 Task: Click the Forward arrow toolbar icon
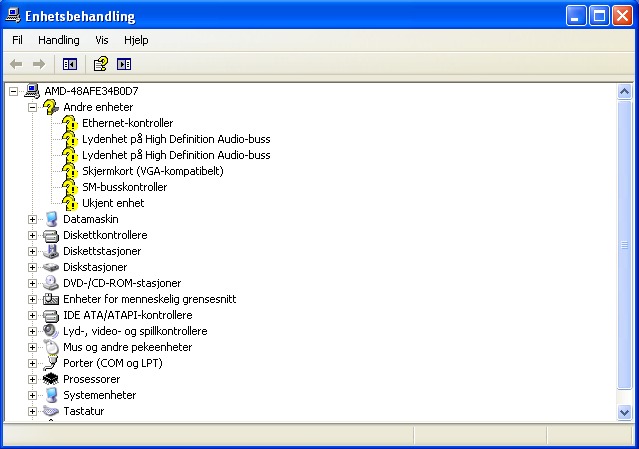coord(39,64)
